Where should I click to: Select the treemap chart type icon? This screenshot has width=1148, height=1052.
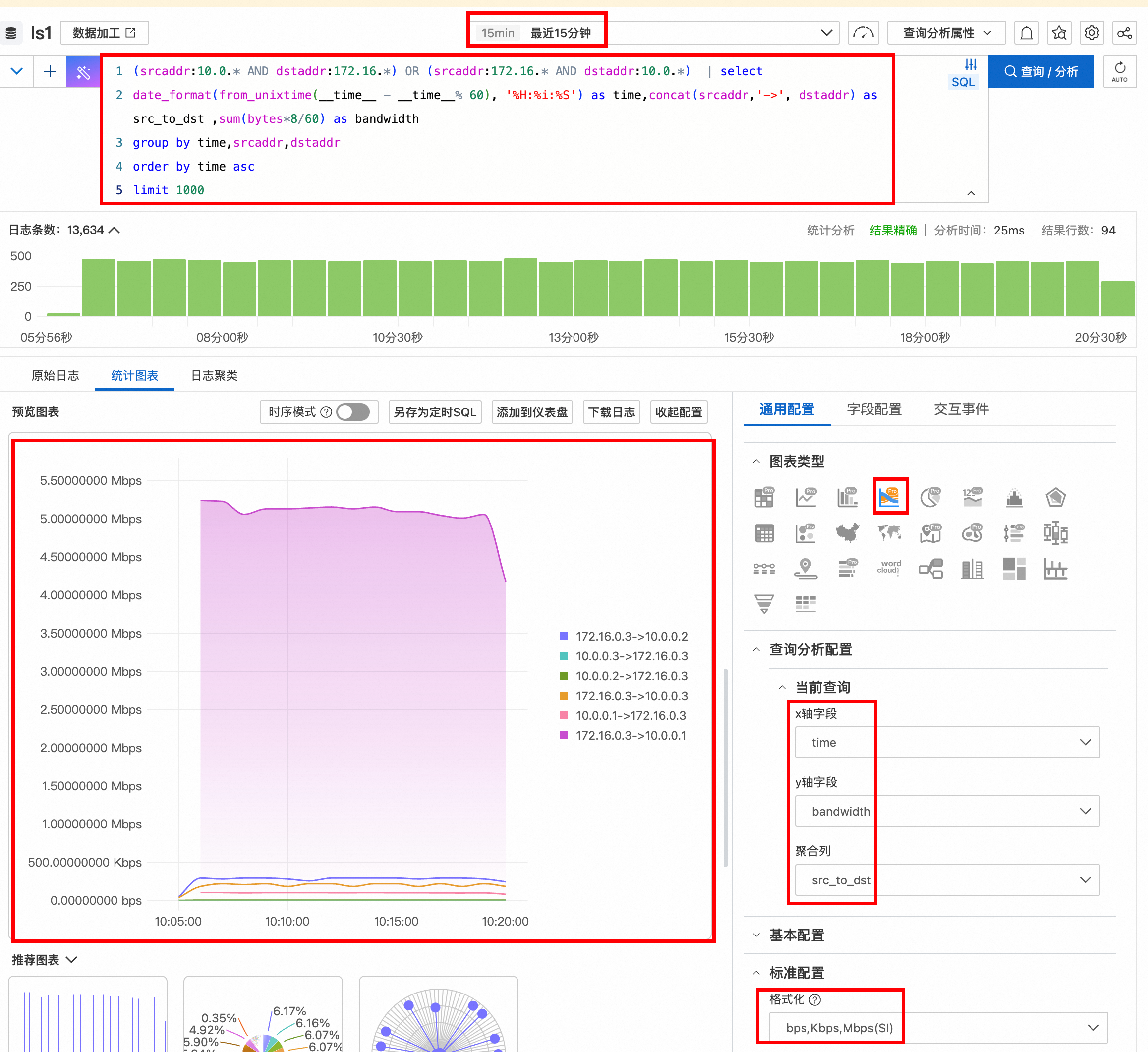[1014, 568]
